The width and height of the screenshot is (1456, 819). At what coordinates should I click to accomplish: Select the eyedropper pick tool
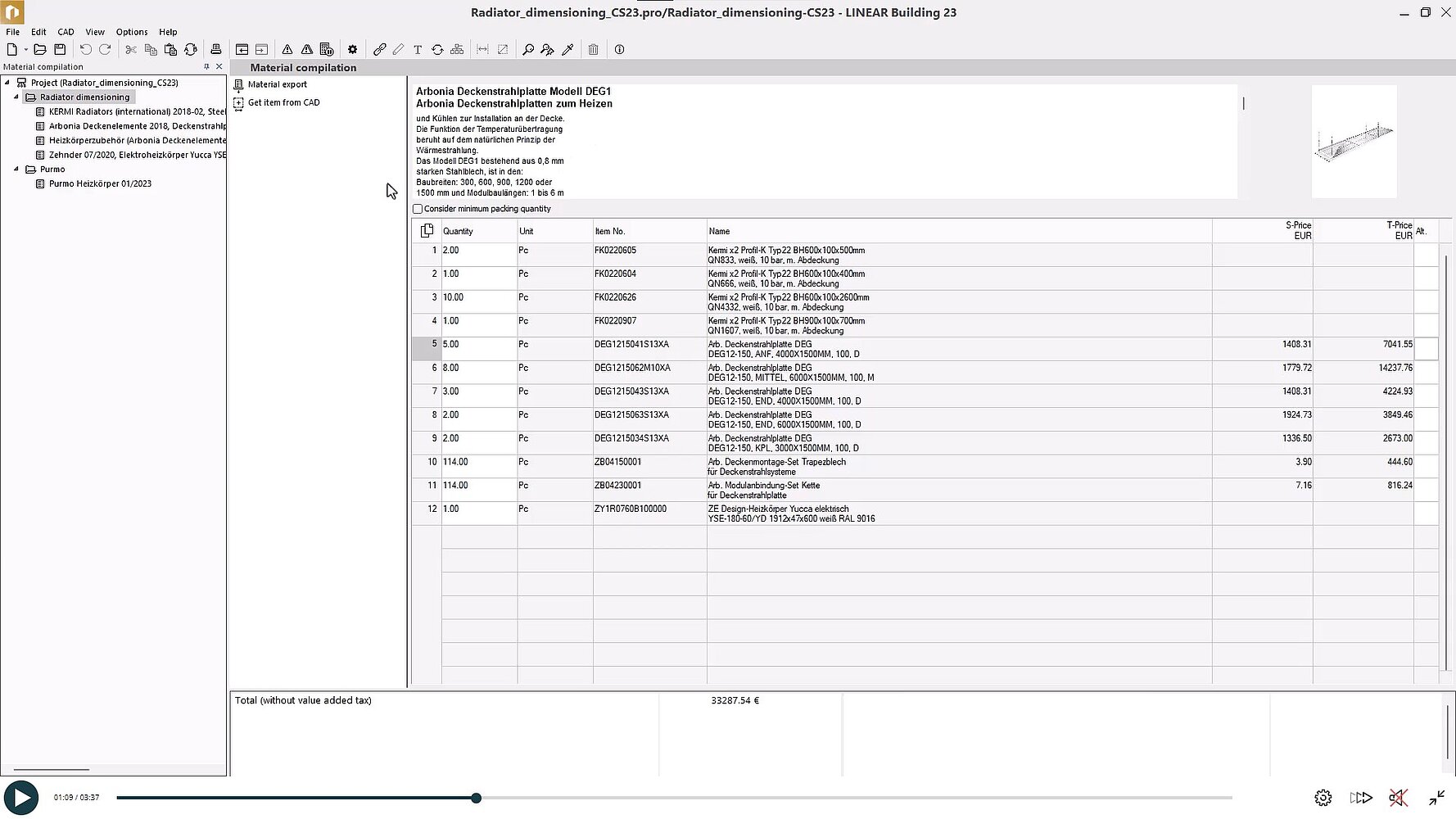tap(567, 50)
